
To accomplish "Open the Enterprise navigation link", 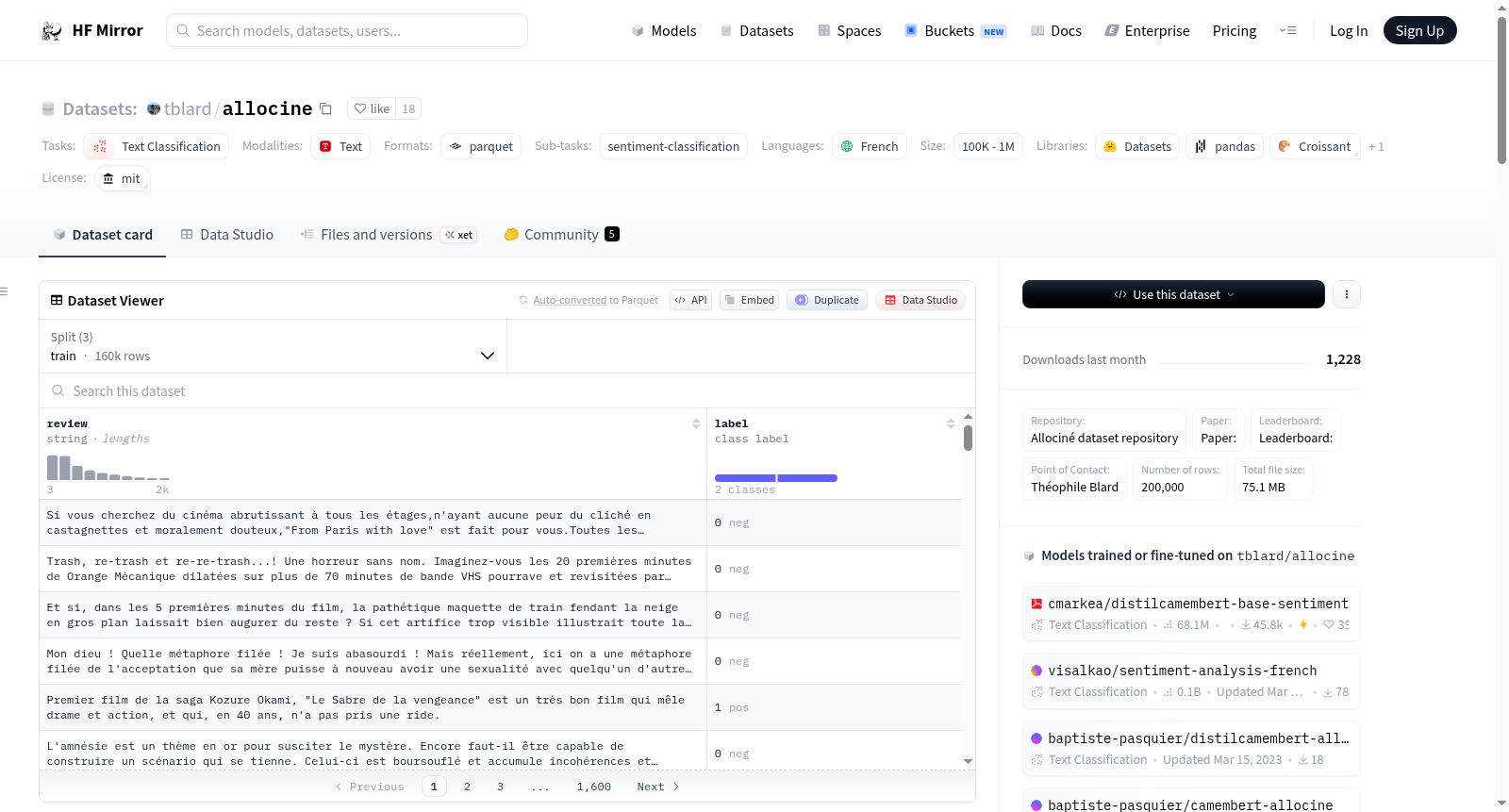I will 1147,31.
